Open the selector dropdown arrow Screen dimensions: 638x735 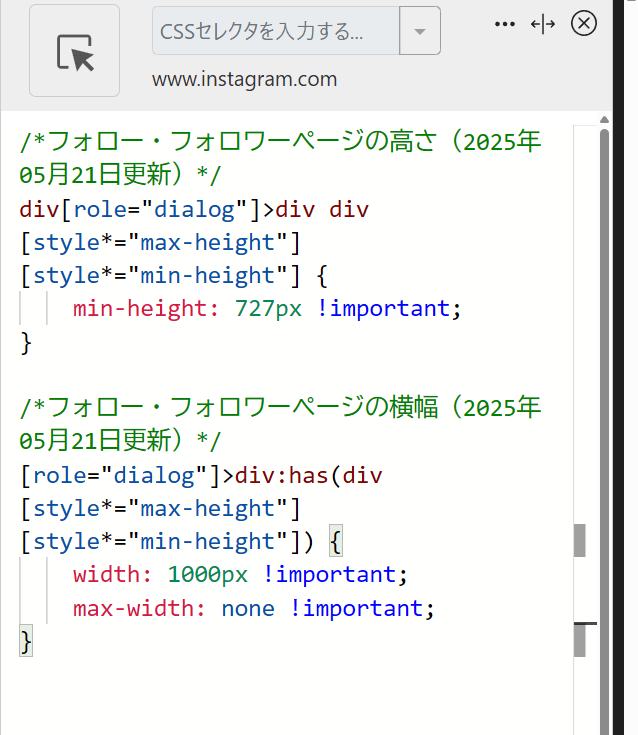point(420,31)
